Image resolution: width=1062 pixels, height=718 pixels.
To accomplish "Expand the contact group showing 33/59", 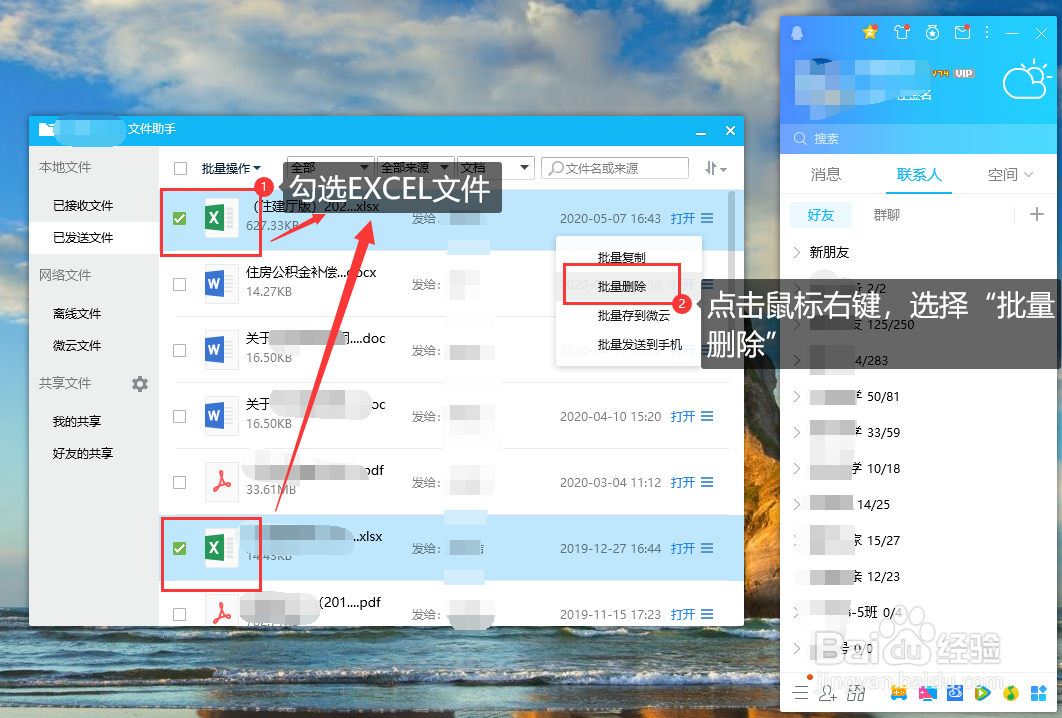I will [x=797, y=432].
